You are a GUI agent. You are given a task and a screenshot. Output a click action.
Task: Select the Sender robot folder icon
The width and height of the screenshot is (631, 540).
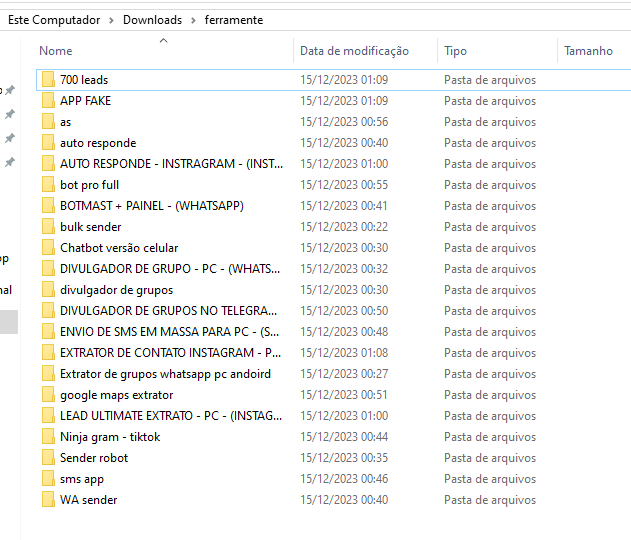(48, 457)
